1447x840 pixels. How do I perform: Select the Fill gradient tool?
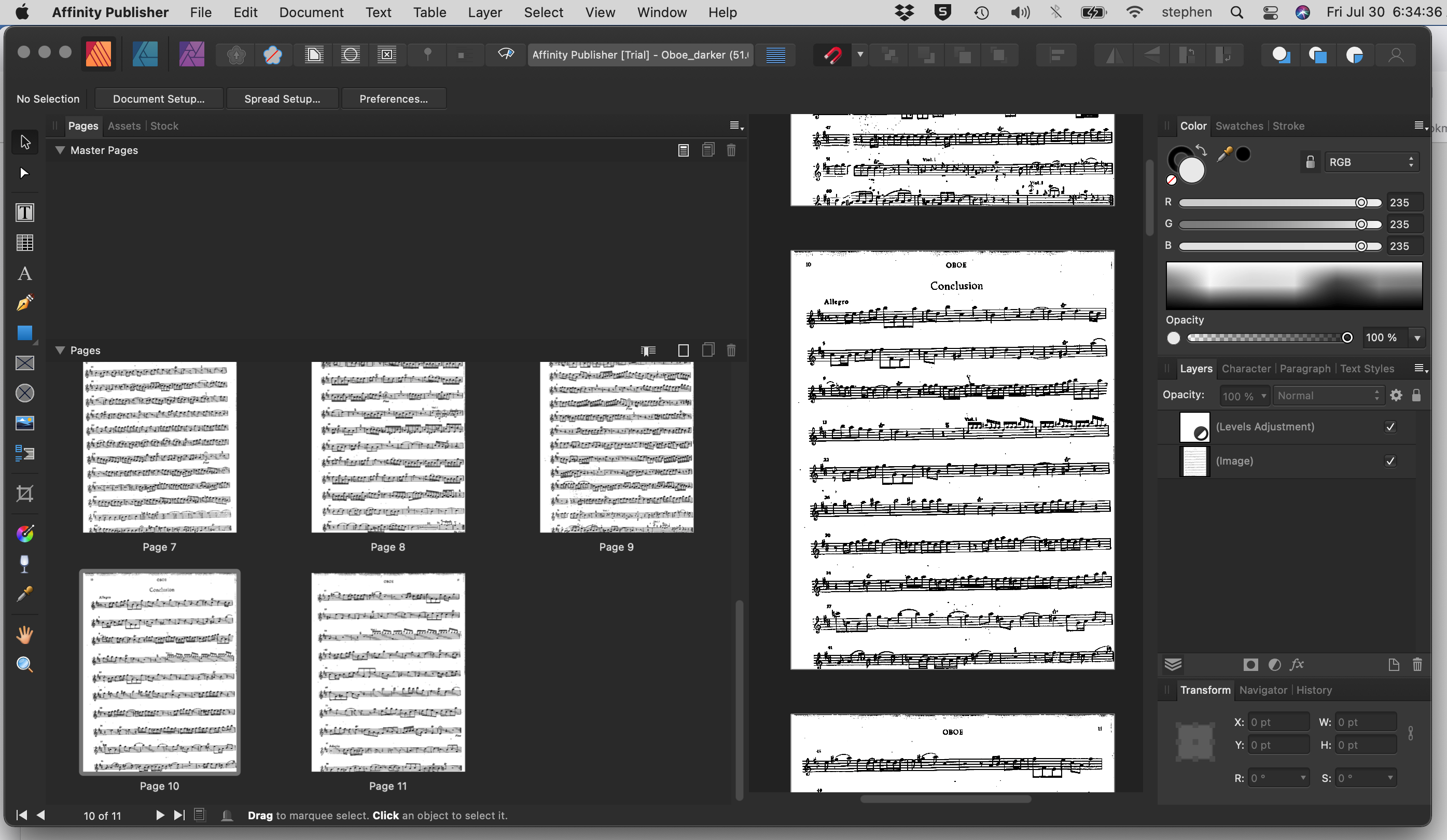point(25,534)
